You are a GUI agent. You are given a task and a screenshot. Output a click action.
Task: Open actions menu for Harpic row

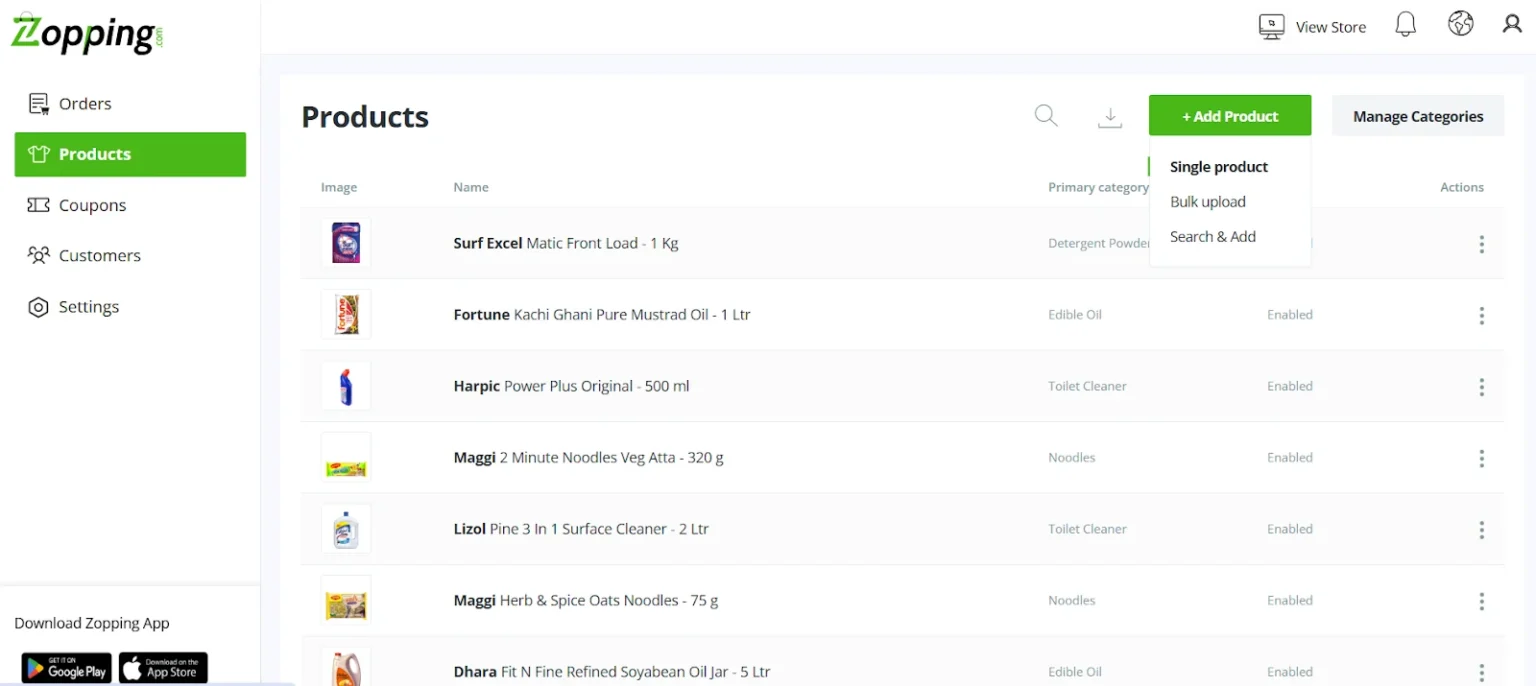pyautogui.click(x=1481, y=387)
